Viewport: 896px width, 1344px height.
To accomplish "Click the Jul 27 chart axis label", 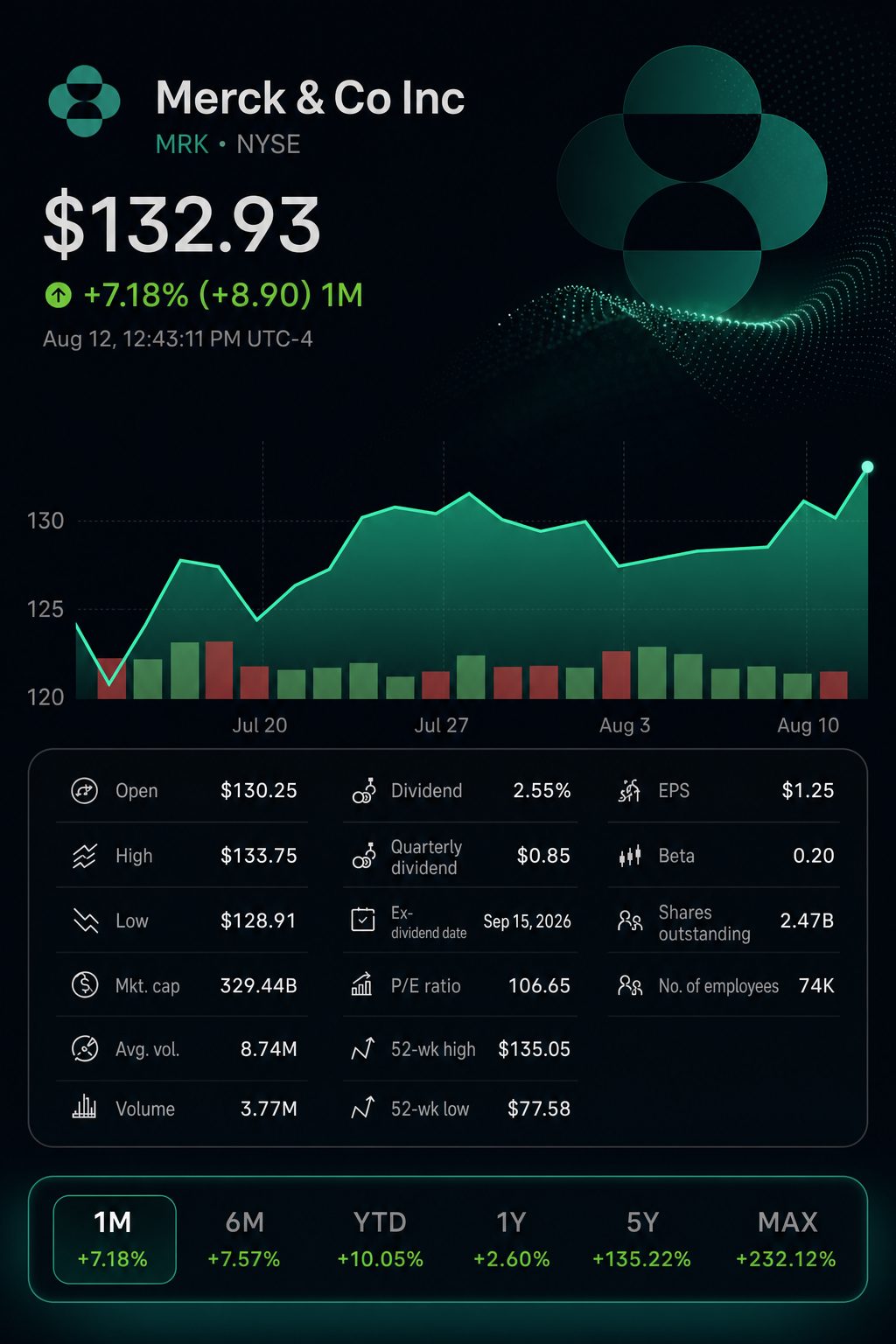I will pyautogui.click(x=441, y=725).
